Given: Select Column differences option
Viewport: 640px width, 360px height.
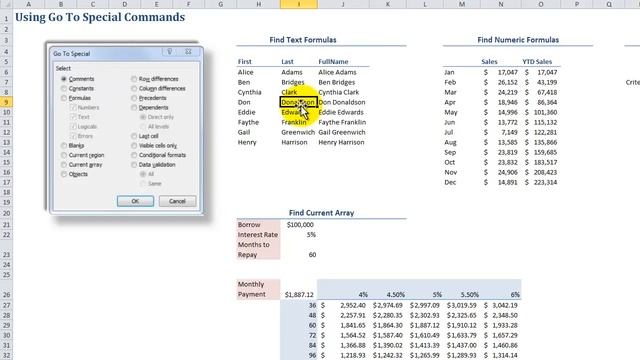Looking at the screenshot, I should pyautogui.click(x=158, y=88).
